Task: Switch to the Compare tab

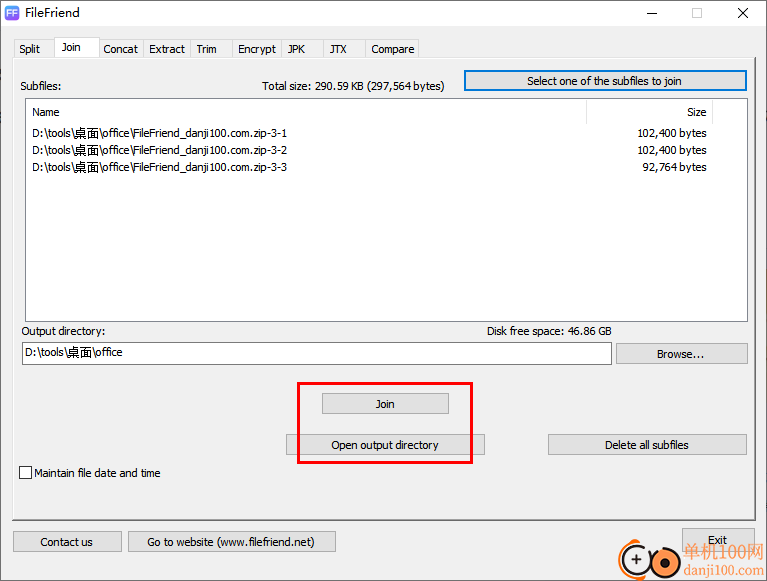Action: [392, 49]
